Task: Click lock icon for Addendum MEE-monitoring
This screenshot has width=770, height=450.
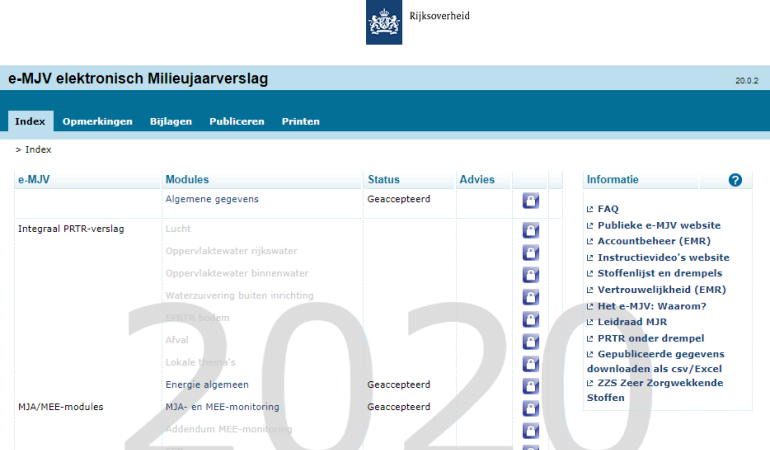Action: coord(530,430)
